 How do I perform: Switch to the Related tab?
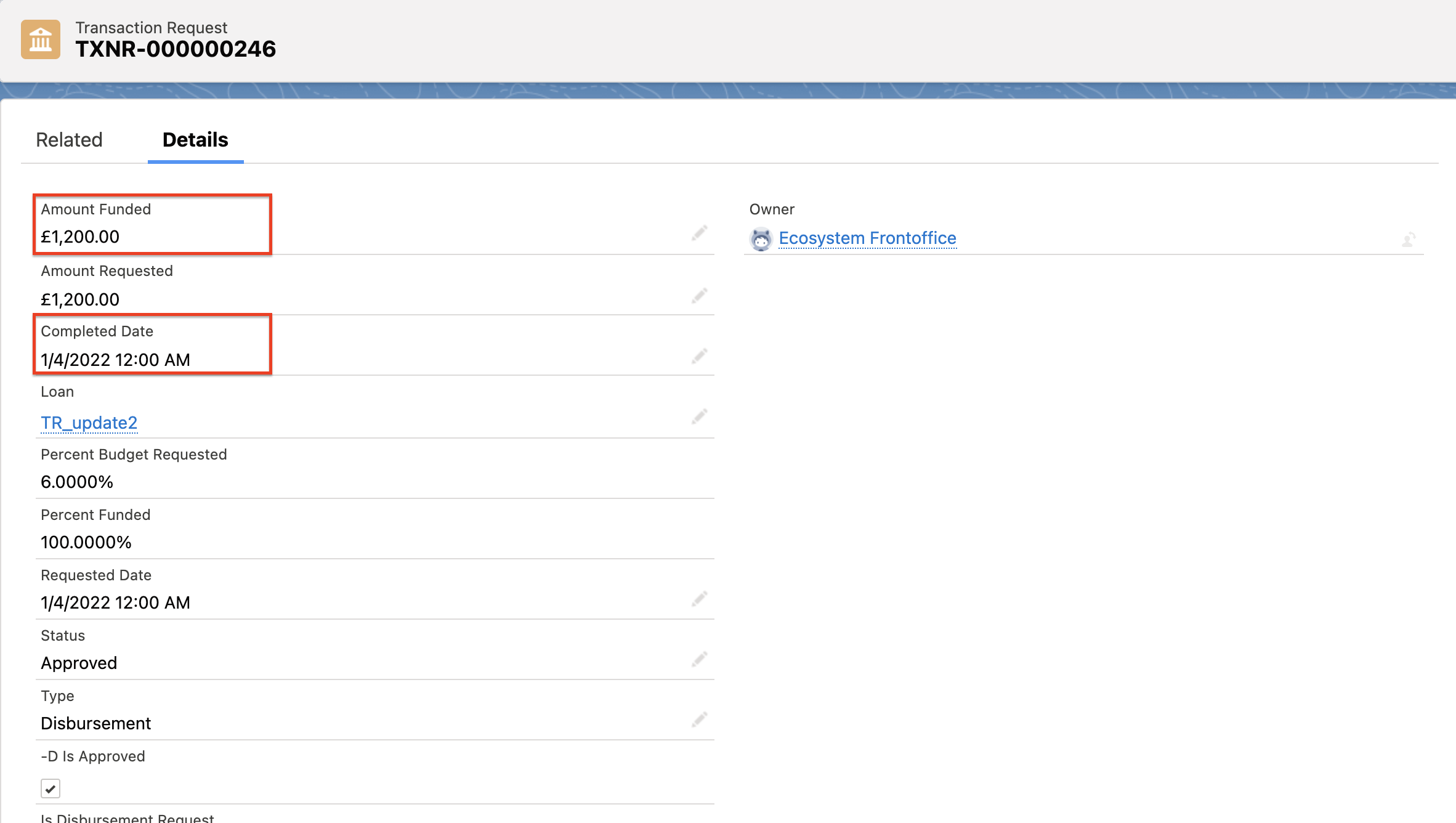69,140
